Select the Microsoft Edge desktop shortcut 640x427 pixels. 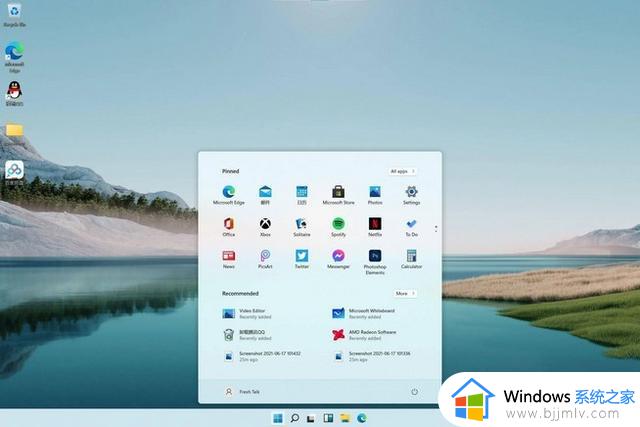click(15, 57)
